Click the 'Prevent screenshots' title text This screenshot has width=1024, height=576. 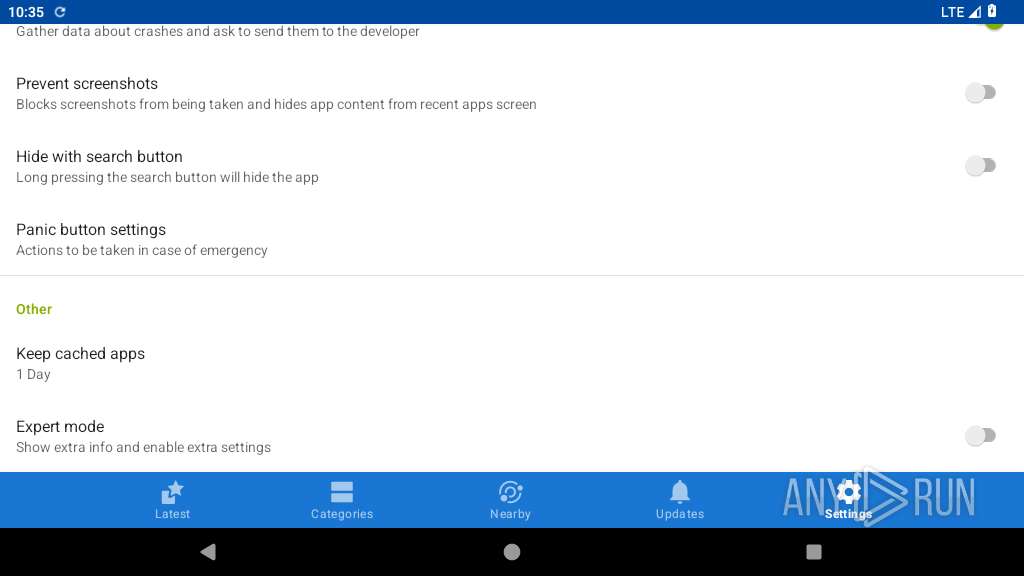[87, 84]
